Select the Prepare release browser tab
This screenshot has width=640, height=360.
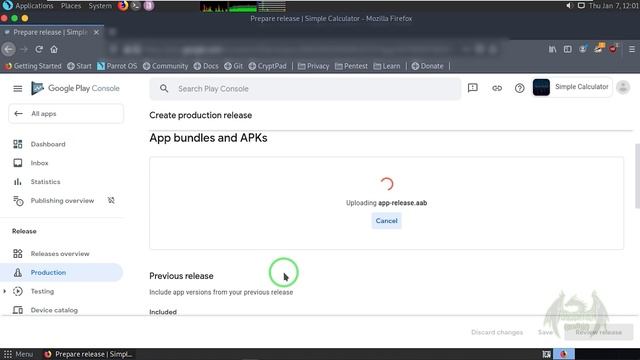coord(52,32)
